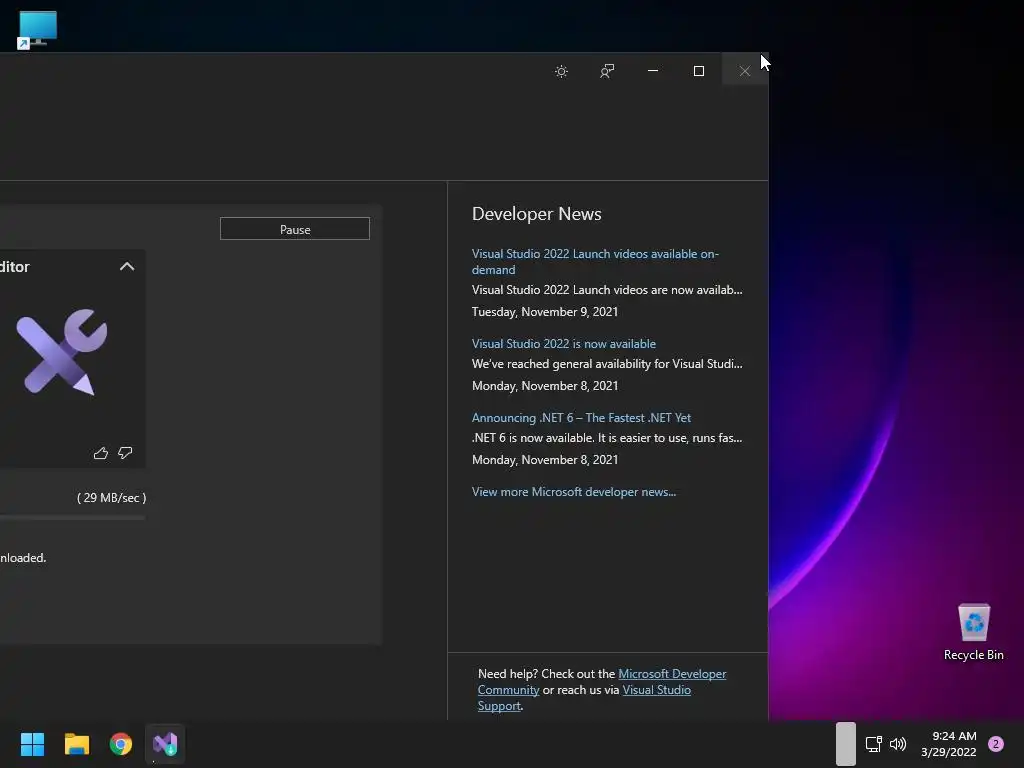The image size is (1024, 768).
Task: Give thumbs up on the editor card
Action: pos(101,453)
